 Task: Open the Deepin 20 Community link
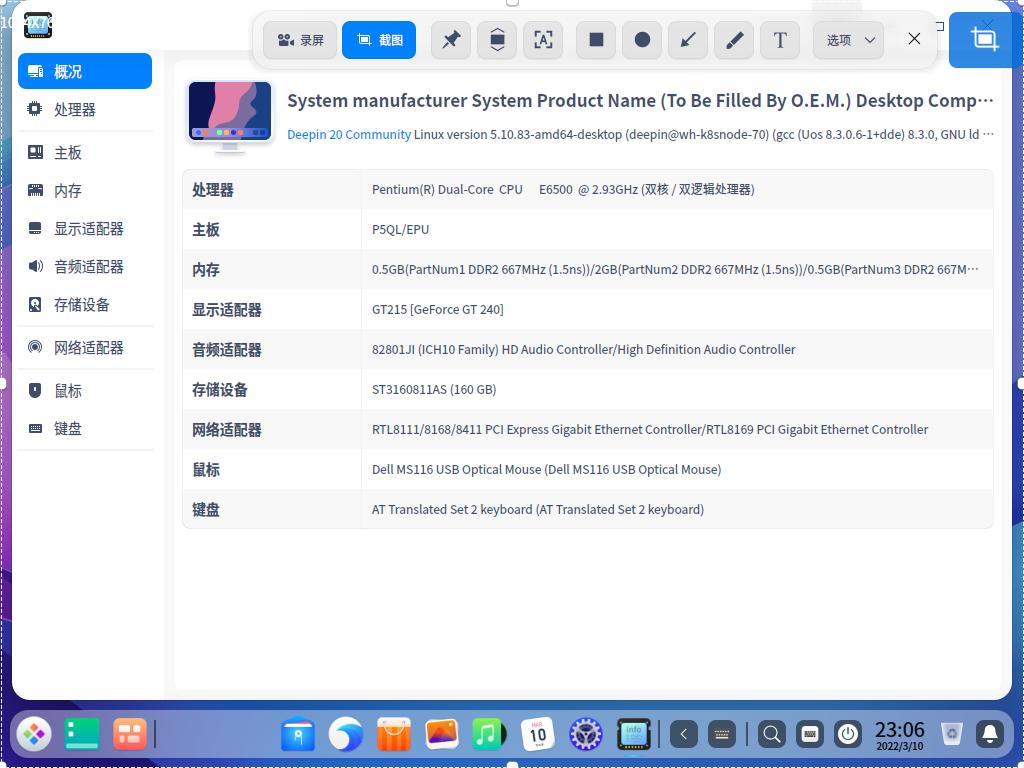(348, 134)
